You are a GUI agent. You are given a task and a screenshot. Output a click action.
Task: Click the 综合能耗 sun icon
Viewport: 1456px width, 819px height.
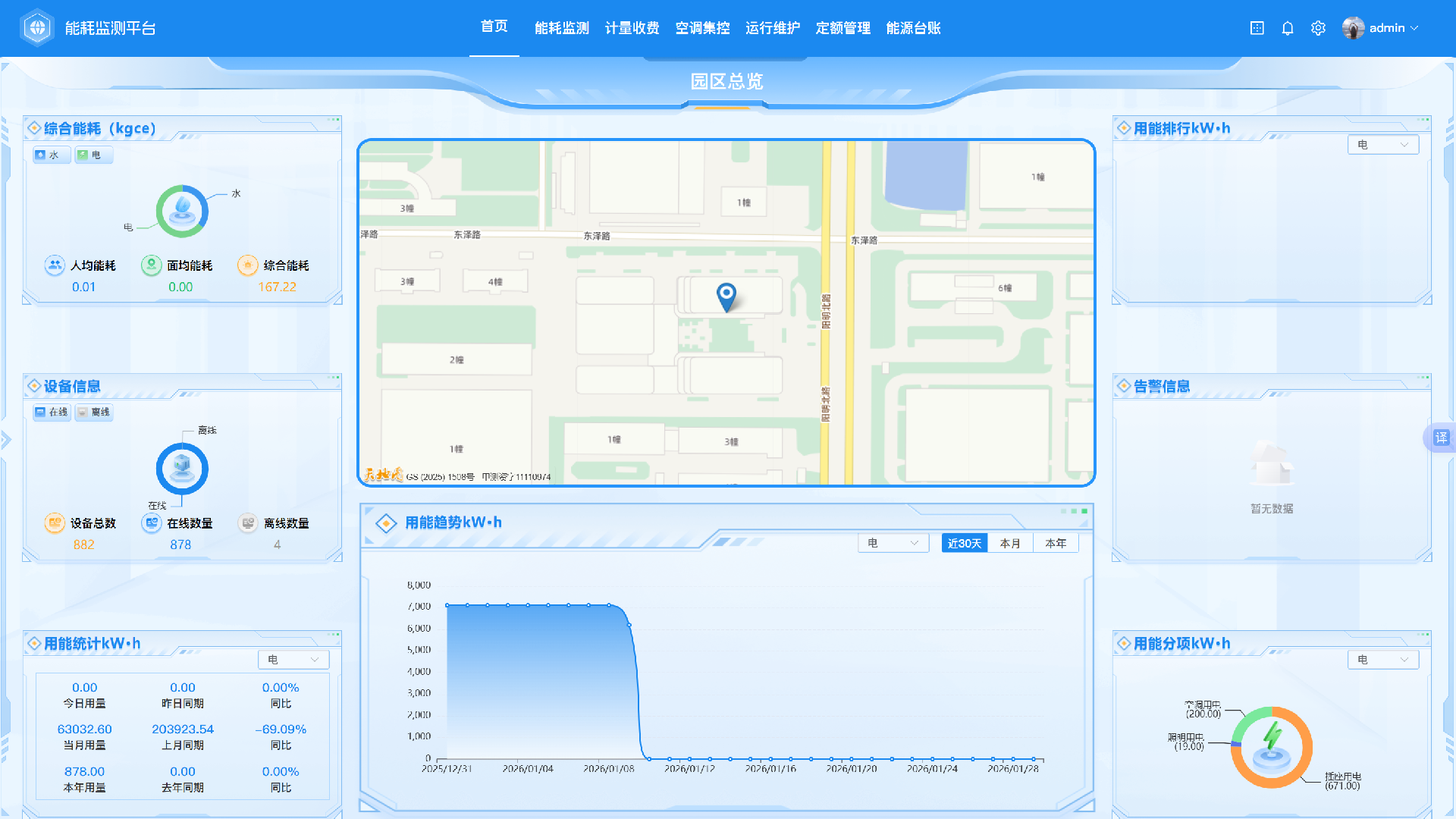click(x=247, y=265)
